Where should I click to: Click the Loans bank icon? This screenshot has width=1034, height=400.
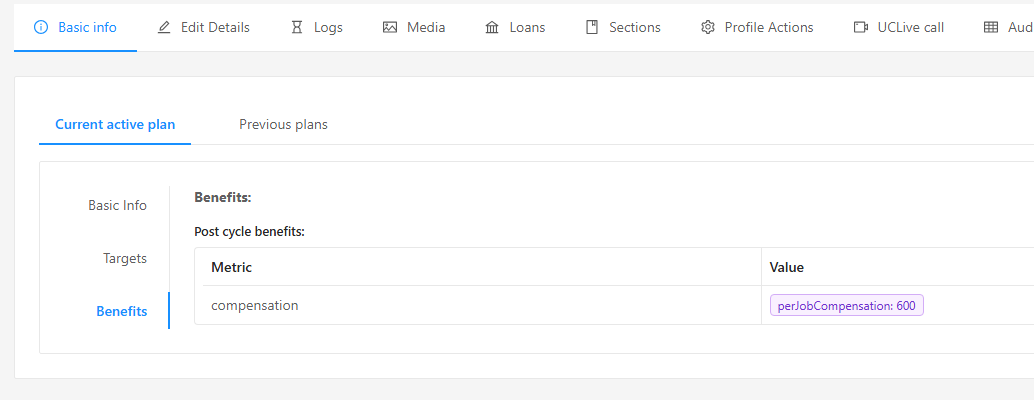(x=492, y=27)
